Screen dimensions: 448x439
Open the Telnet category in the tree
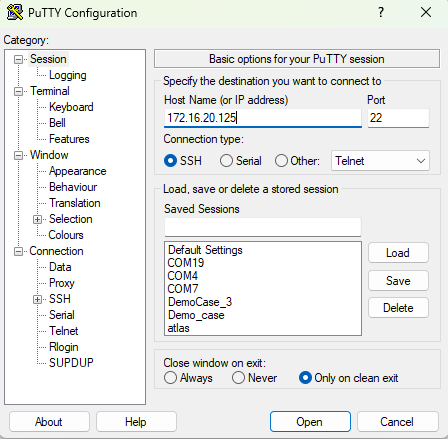coord(64,331)
